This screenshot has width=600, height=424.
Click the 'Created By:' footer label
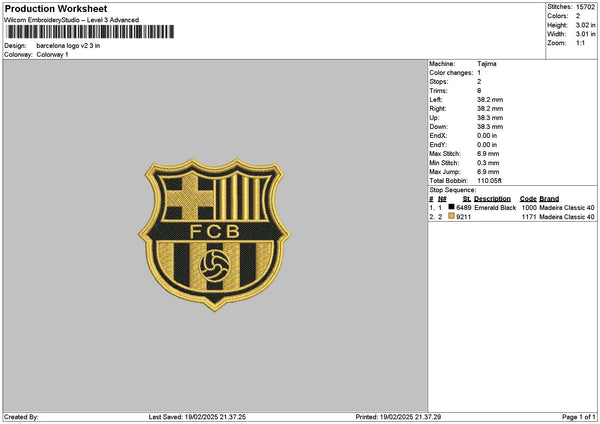point(21,417)
